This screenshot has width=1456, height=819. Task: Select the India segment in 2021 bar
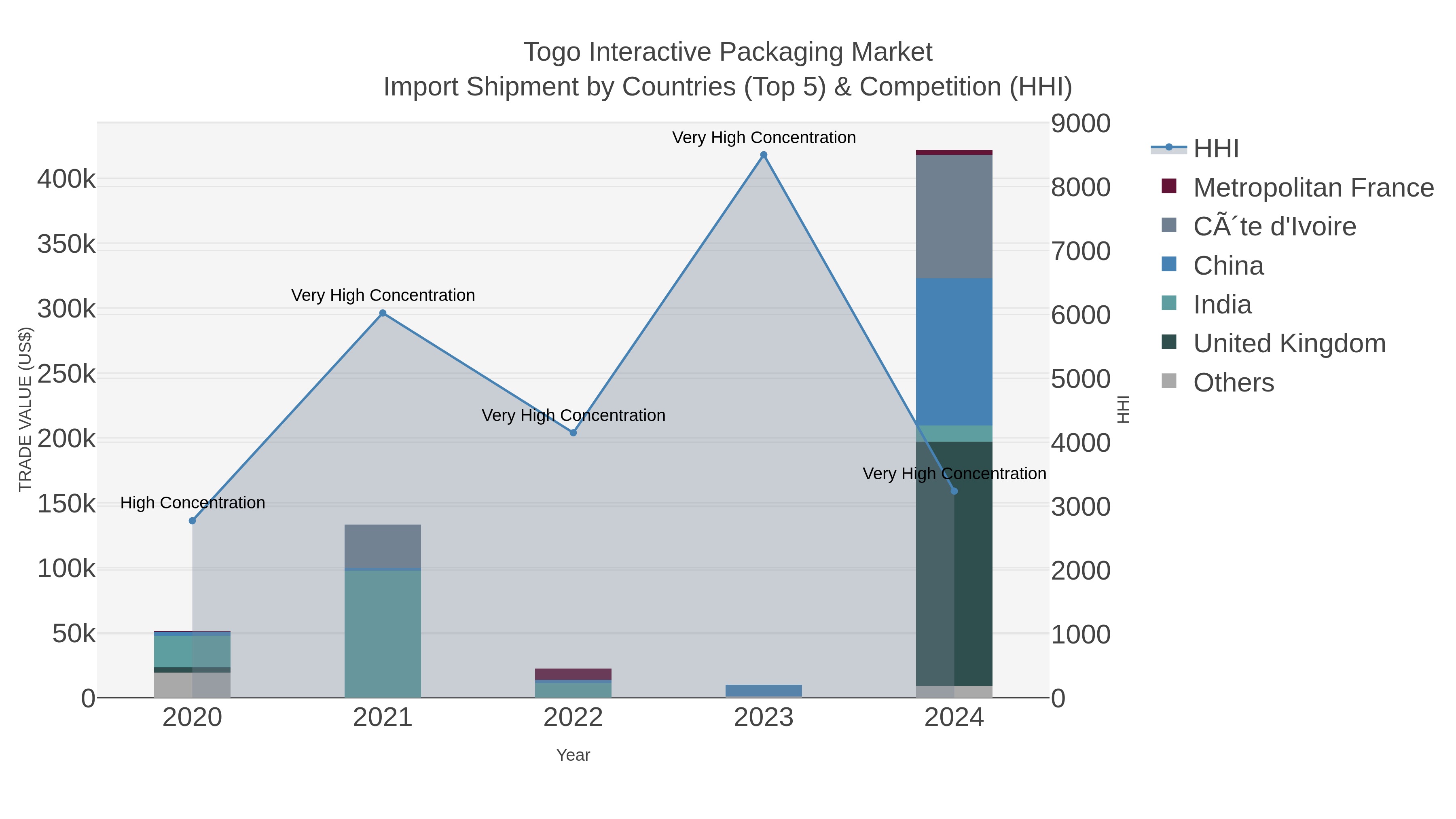383,634
